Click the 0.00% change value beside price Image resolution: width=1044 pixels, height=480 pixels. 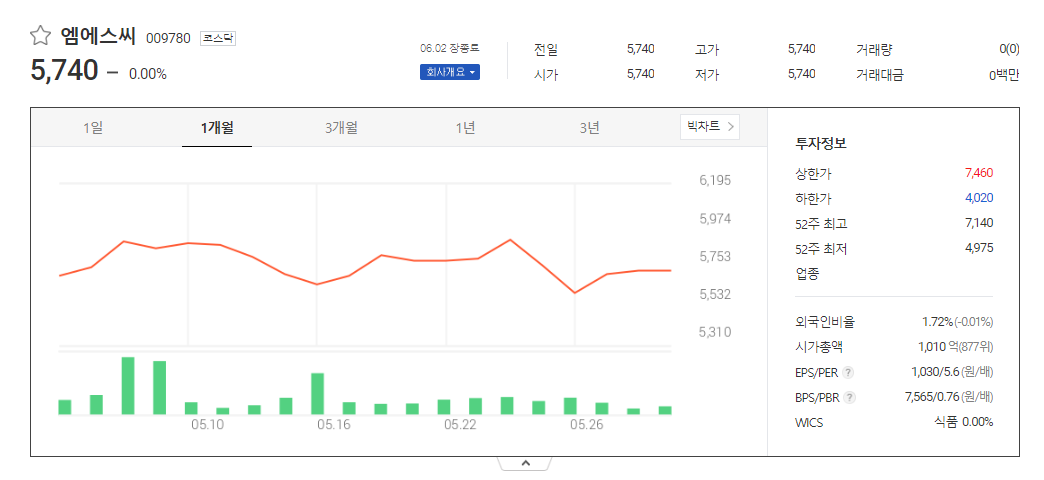point(148,74)
